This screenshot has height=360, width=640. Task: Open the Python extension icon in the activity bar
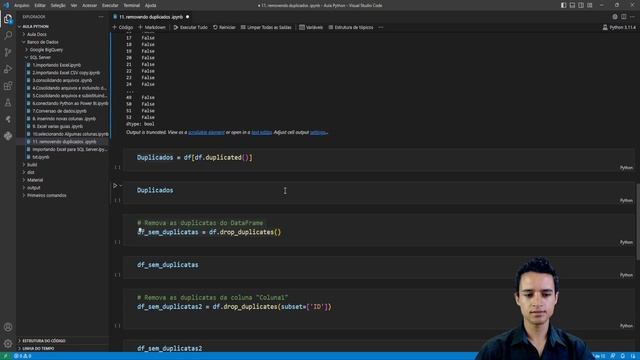(8, 136)
